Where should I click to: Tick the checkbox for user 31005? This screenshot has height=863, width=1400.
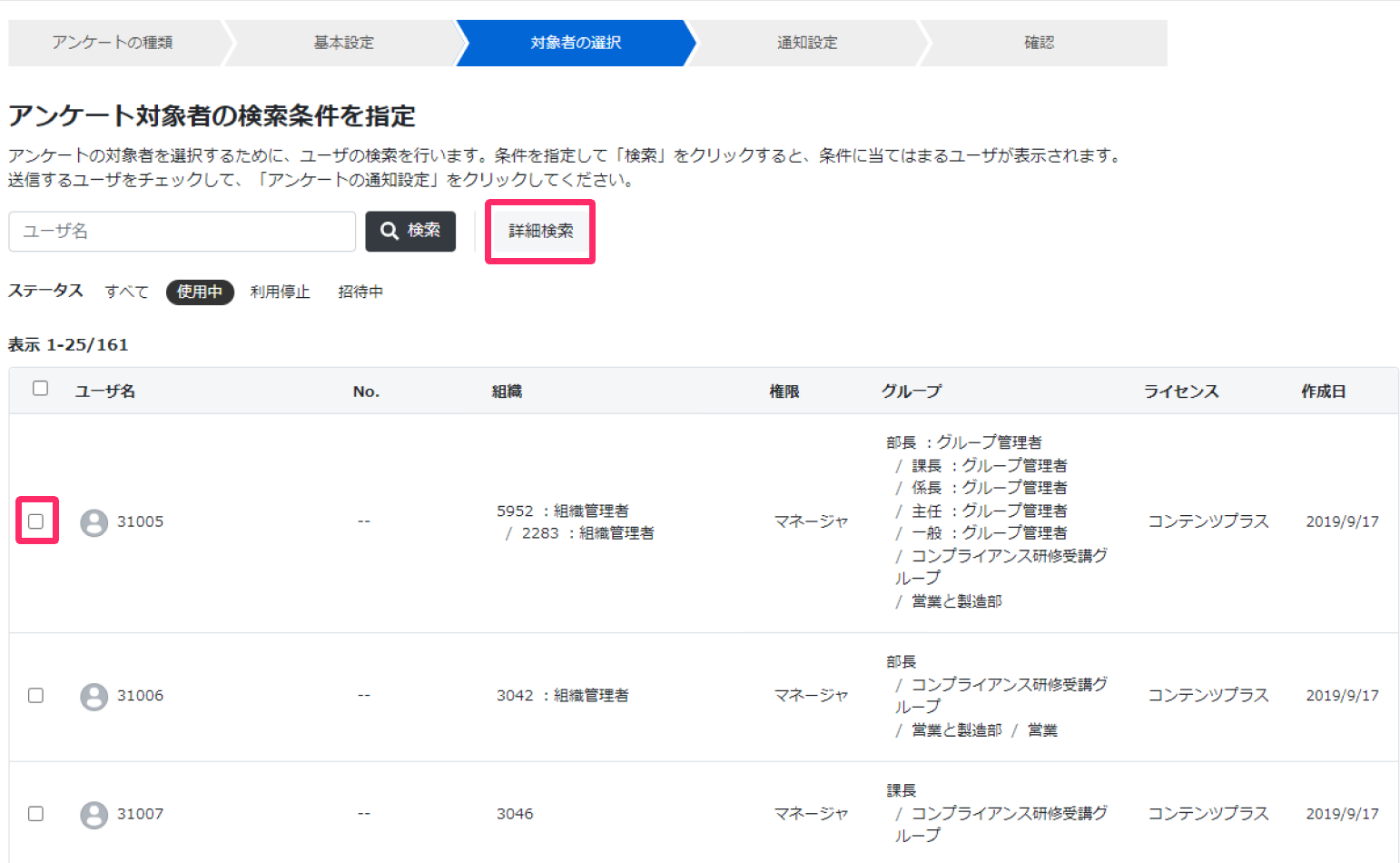coord(36,521)
